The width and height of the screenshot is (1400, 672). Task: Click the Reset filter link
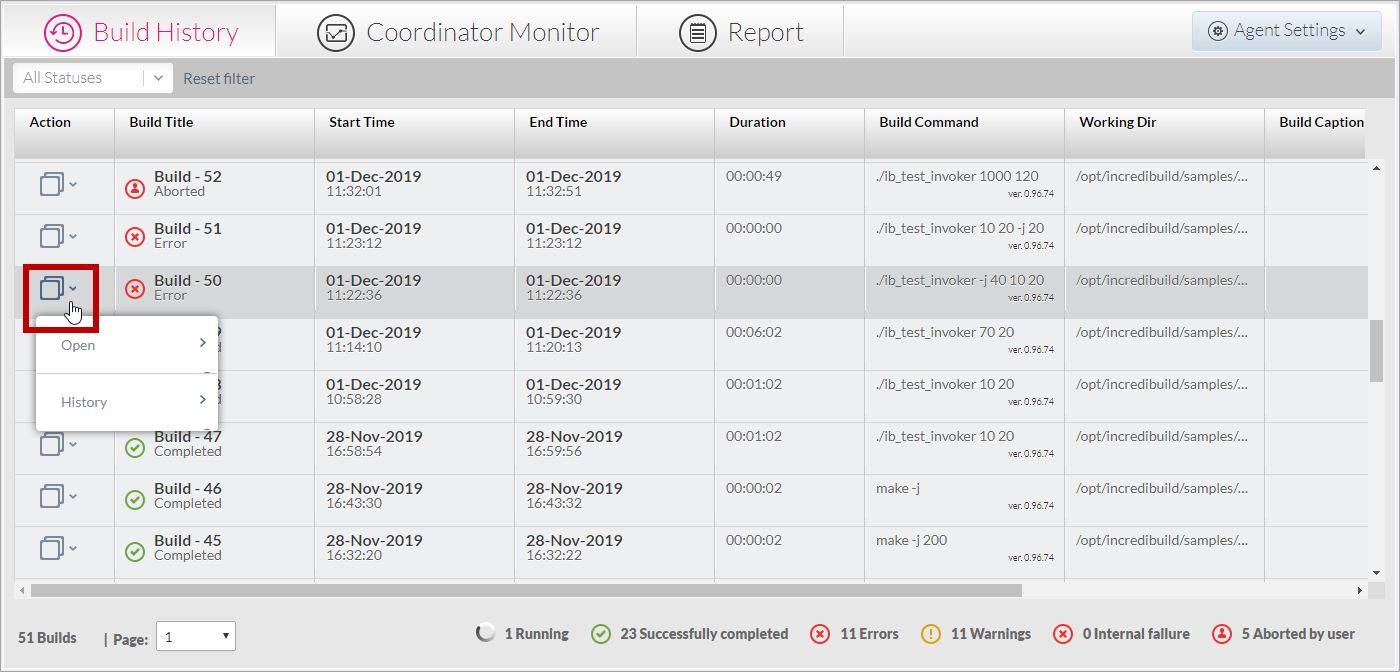(x=219, y=78)
